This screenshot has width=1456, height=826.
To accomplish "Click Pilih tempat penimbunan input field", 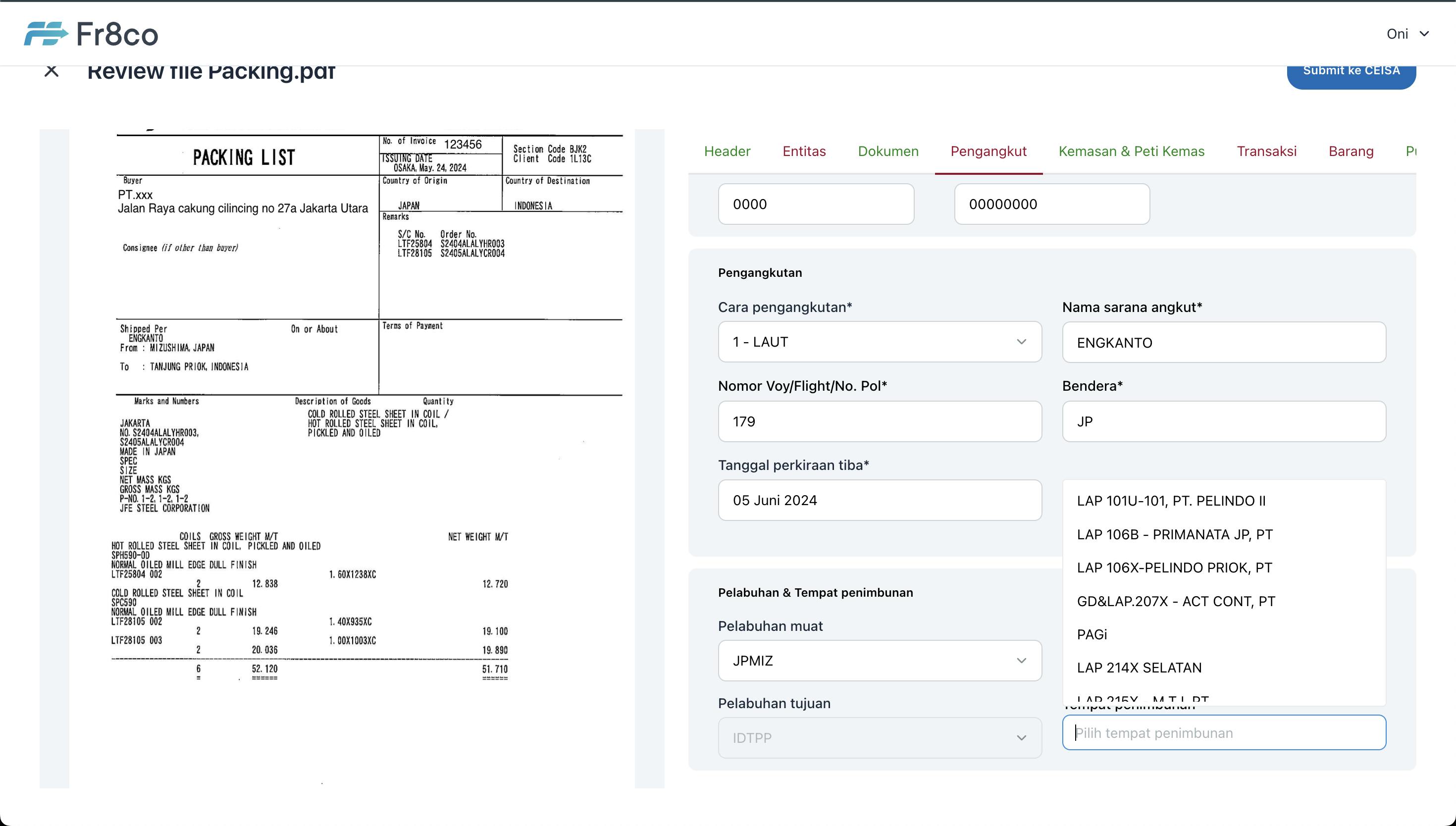I will (x=1224, y=732).
